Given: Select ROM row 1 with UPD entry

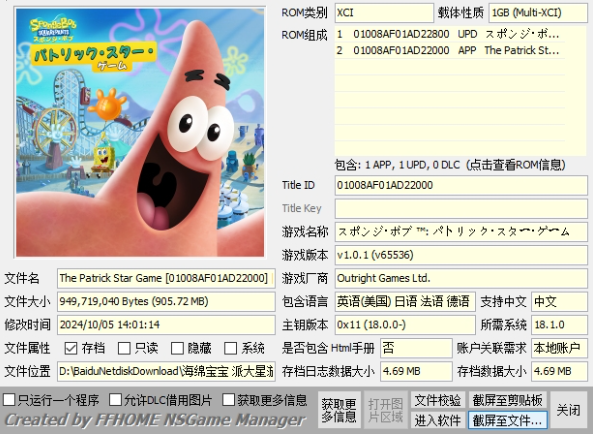Looking at the screenshot, I should coord(449,34).
